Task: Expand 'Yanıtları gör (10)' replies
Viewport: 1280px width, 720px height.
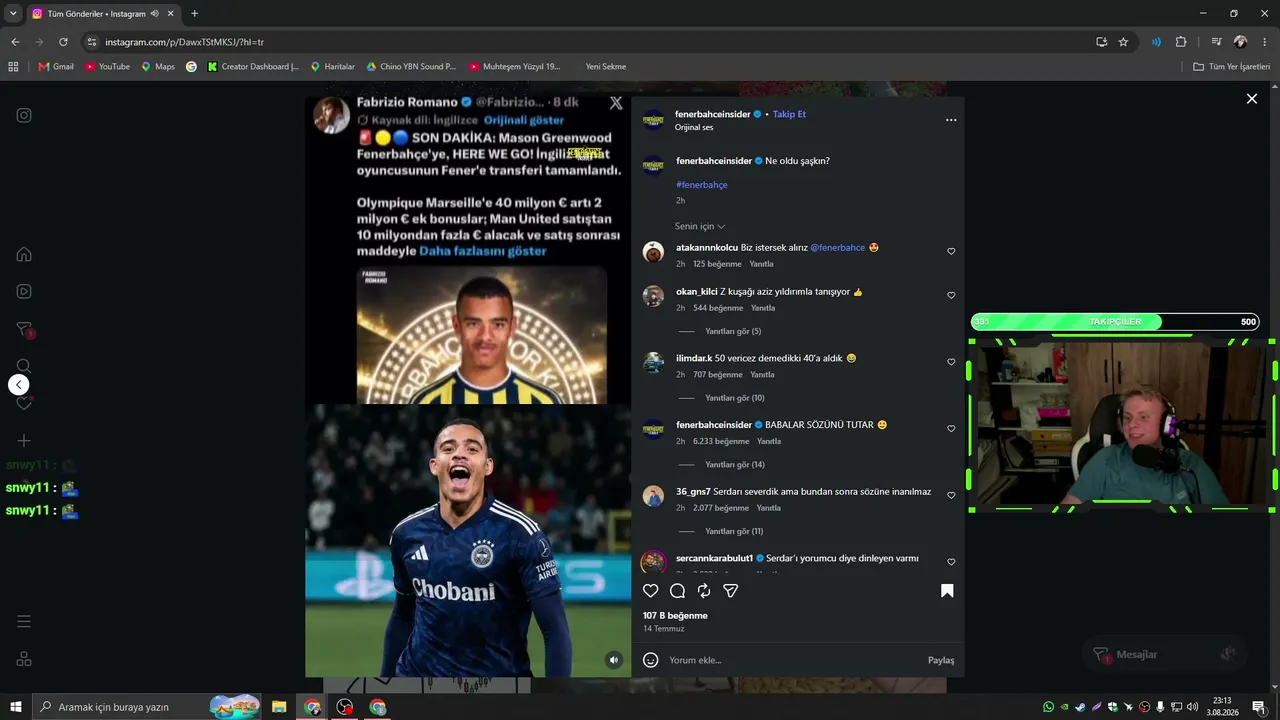Action: pyautogui.click(x=735, y=398)
